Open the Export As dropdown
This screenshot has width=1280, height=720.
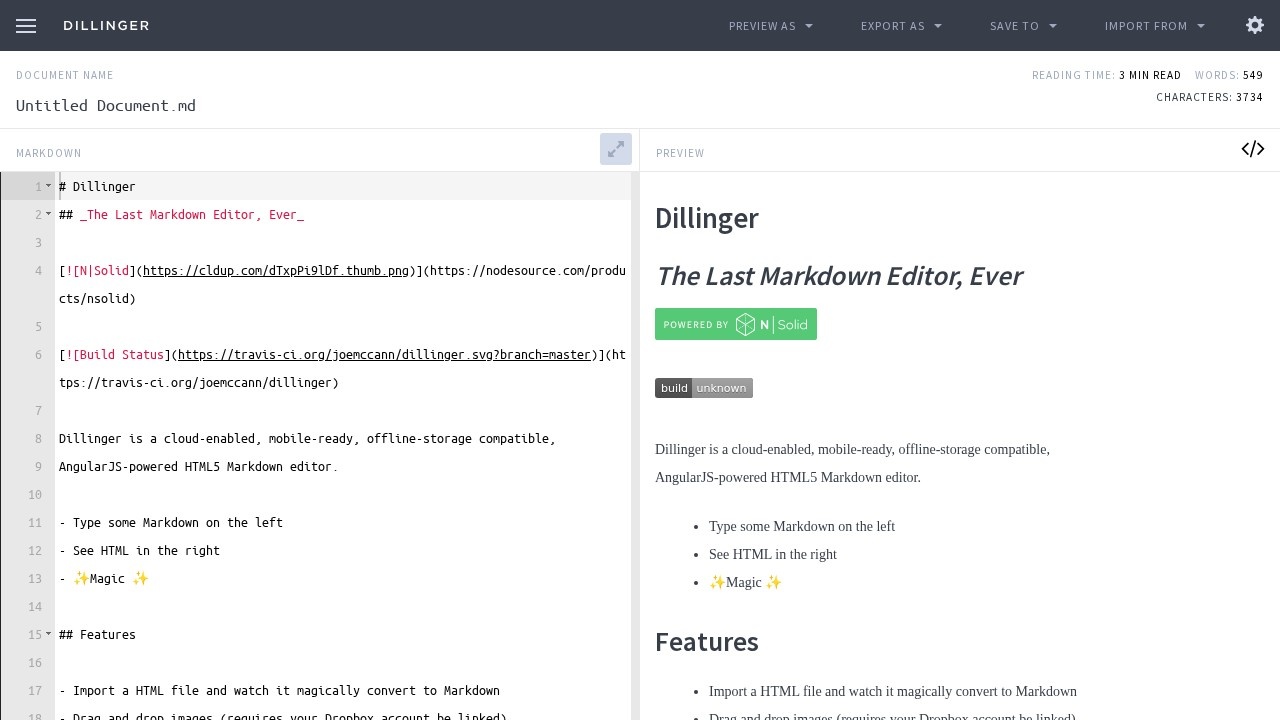coord(901,26)
